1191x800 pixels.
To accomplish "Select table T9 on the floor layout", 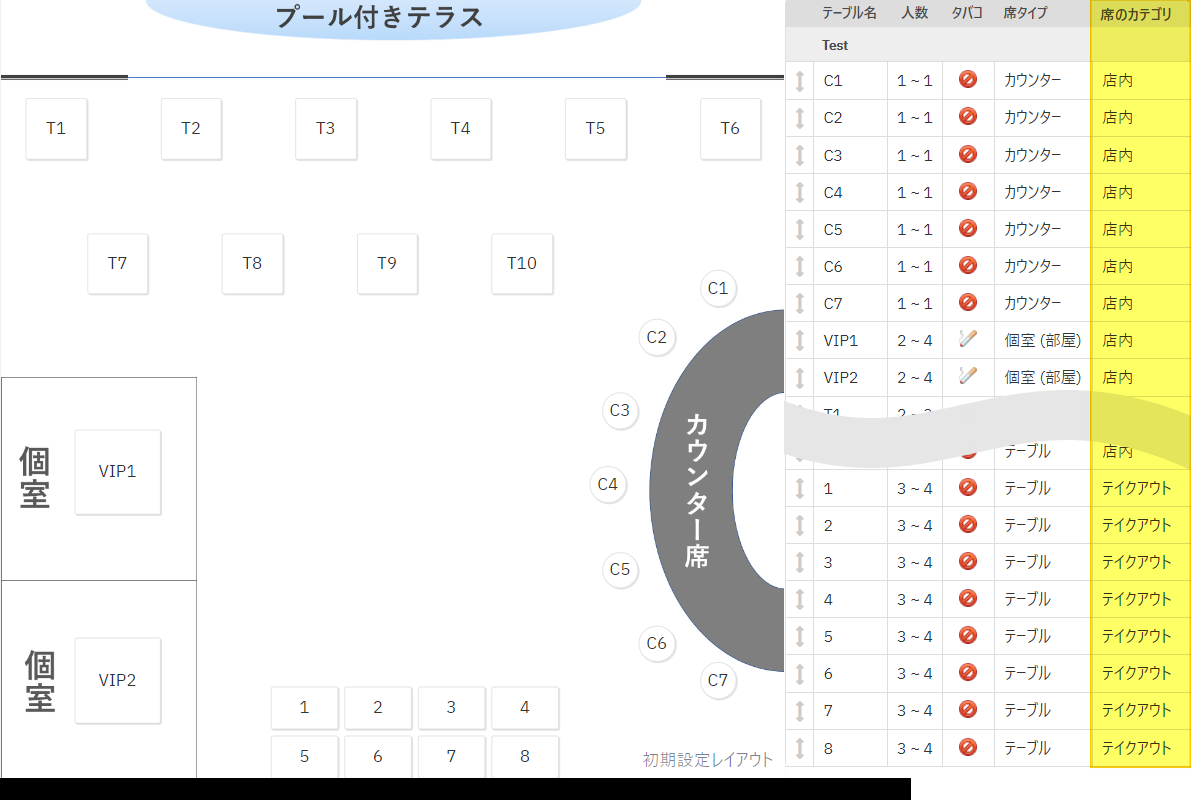I will 387,264.
